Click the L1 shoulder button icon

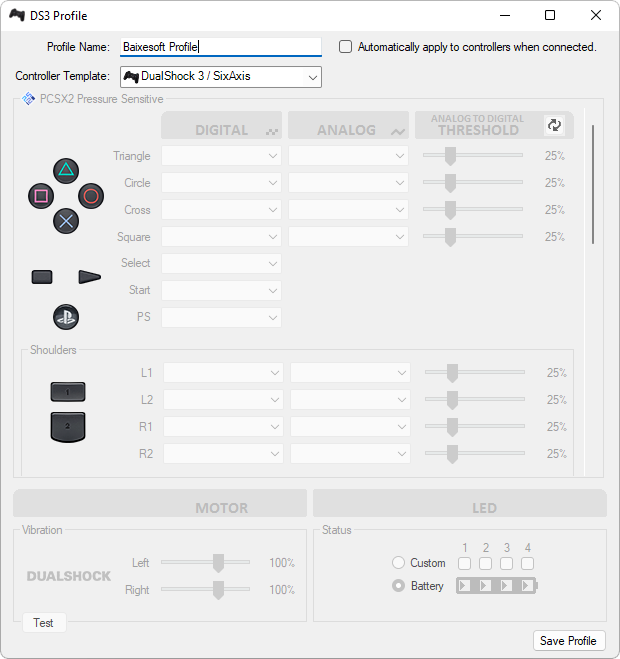coord(68,392)
